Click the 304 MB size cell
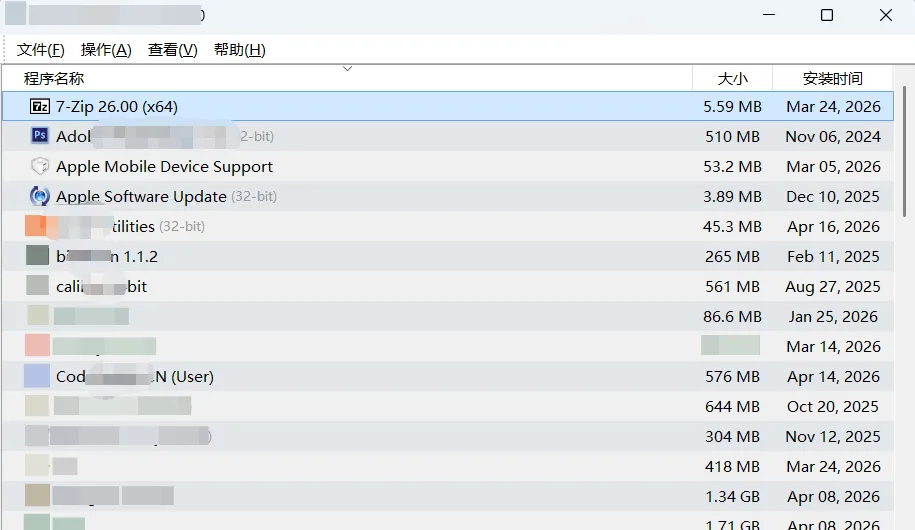Viewport: 915px width, 530px height. tap(732, 437)
